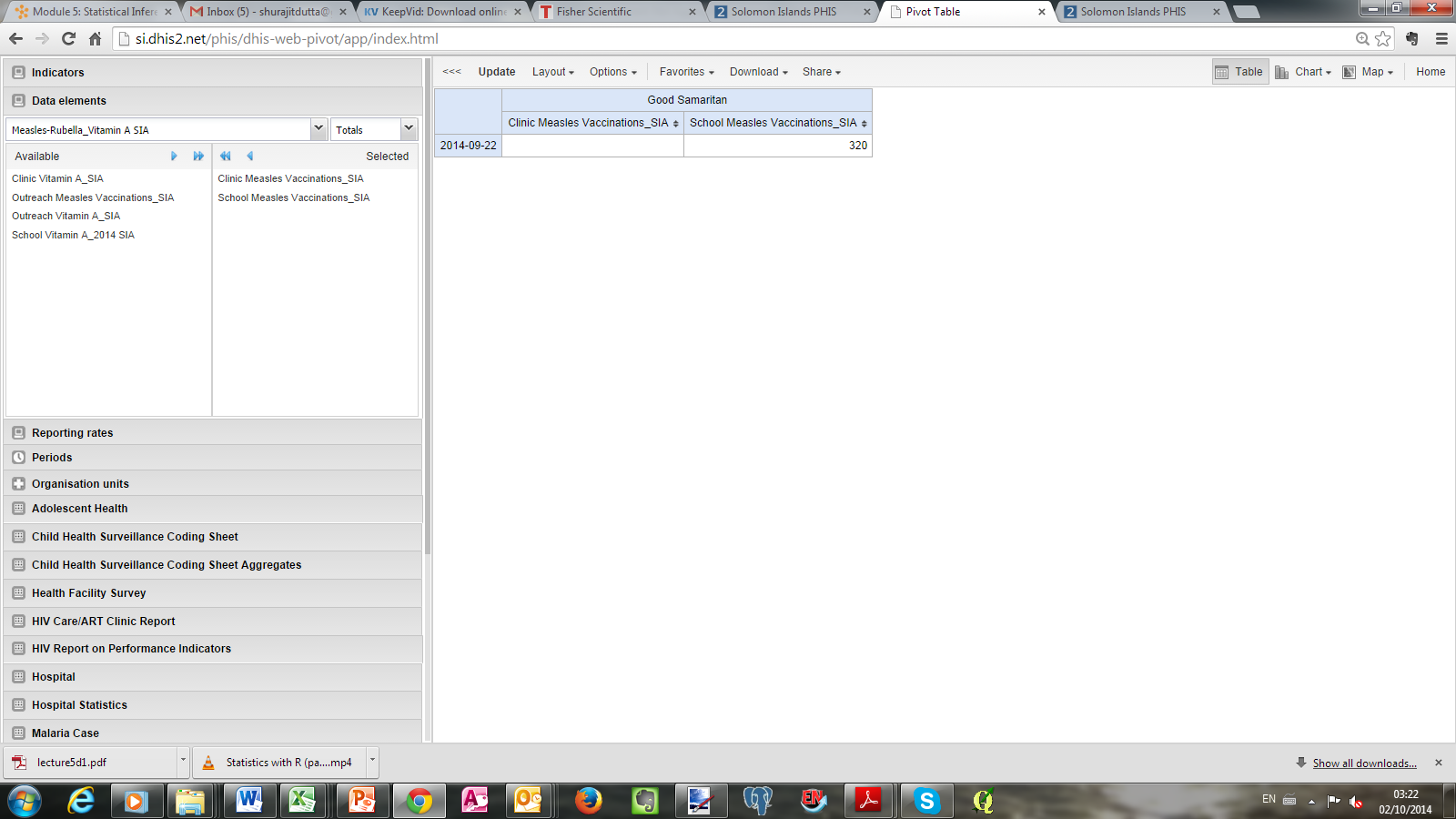This screenshot has height=819, width=1456.
Task: Expand Hospital Statistics panel
Action: pos(213,705)
